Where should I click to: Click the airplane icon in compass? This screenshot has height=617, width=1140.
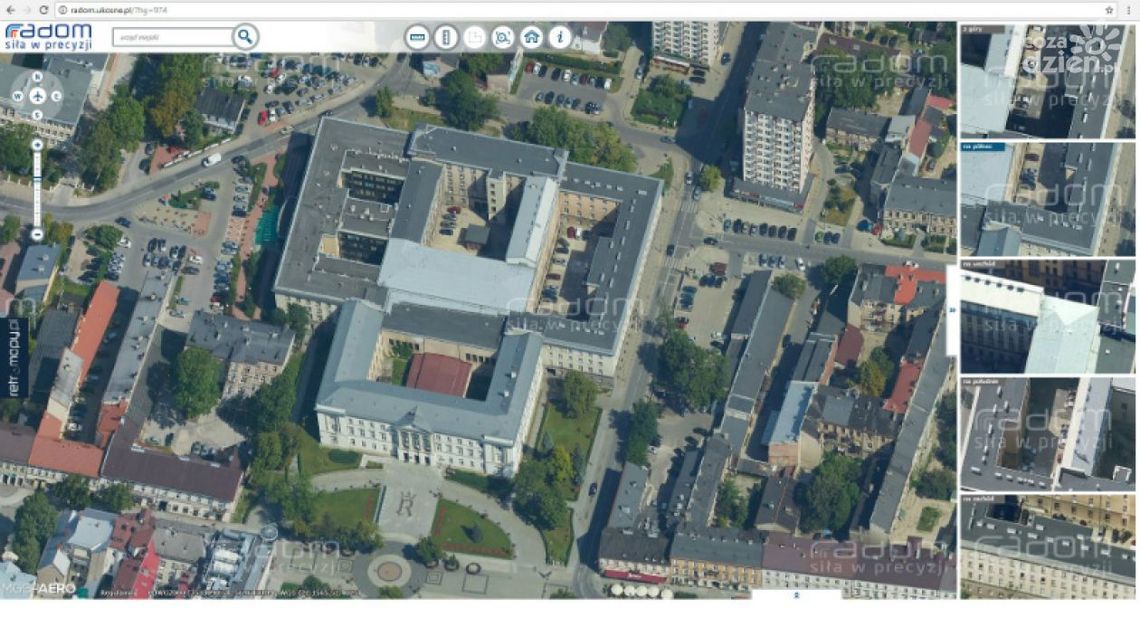click(x=37, y=96)
